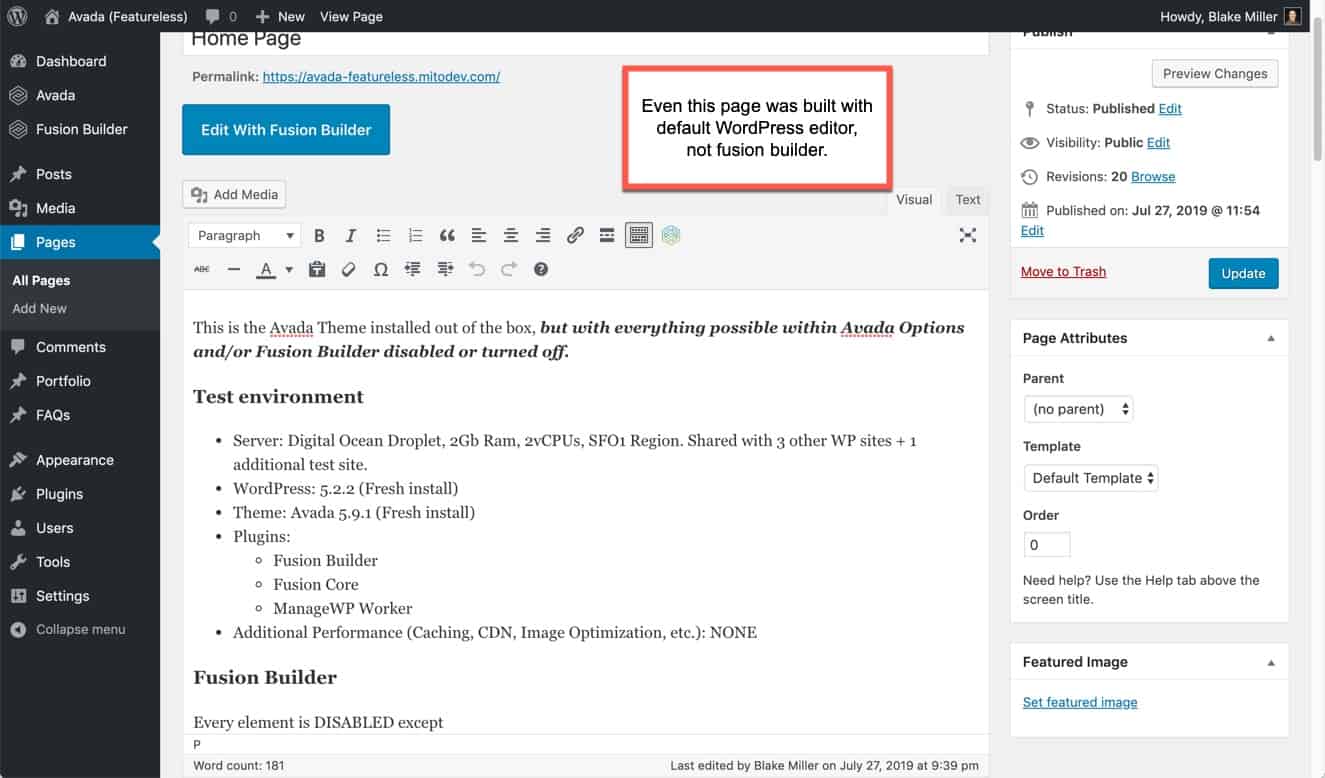The width and height of the screenshot is (1325, 778).
Task: Open the page permalink URL
Action: pyautogui.click(x=381, y=76)
